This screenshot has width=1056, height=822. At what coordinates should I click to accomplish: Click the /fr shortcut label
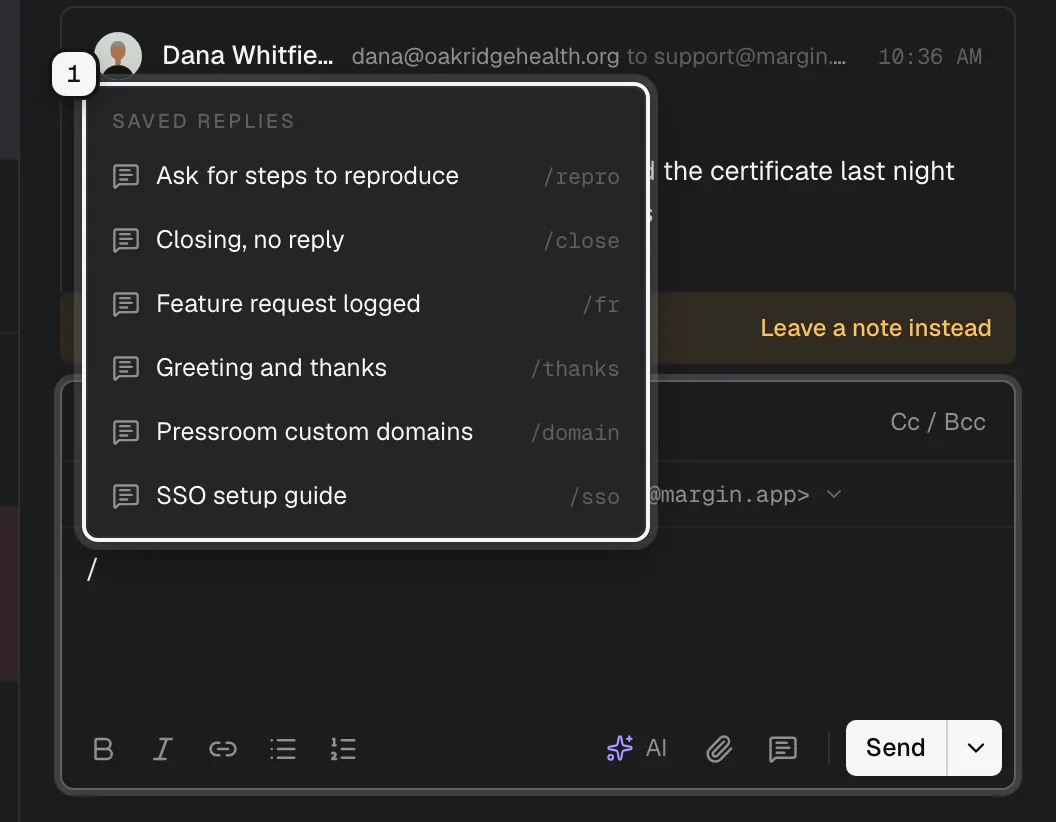point(601,305)
